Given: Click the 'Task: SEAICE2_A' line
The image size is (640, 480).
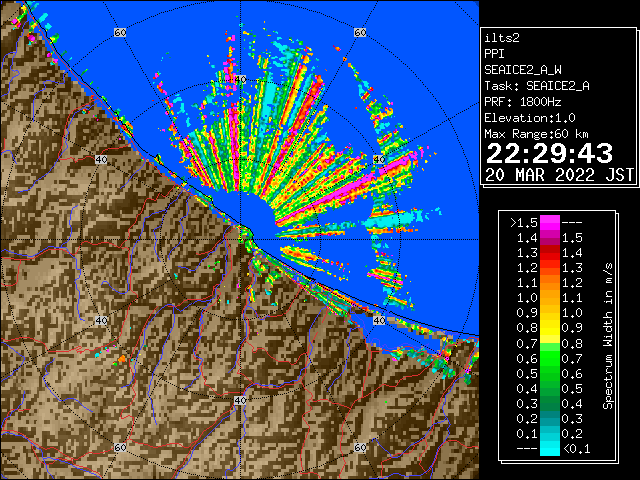Looking at the screenshot, I should 537,86.
